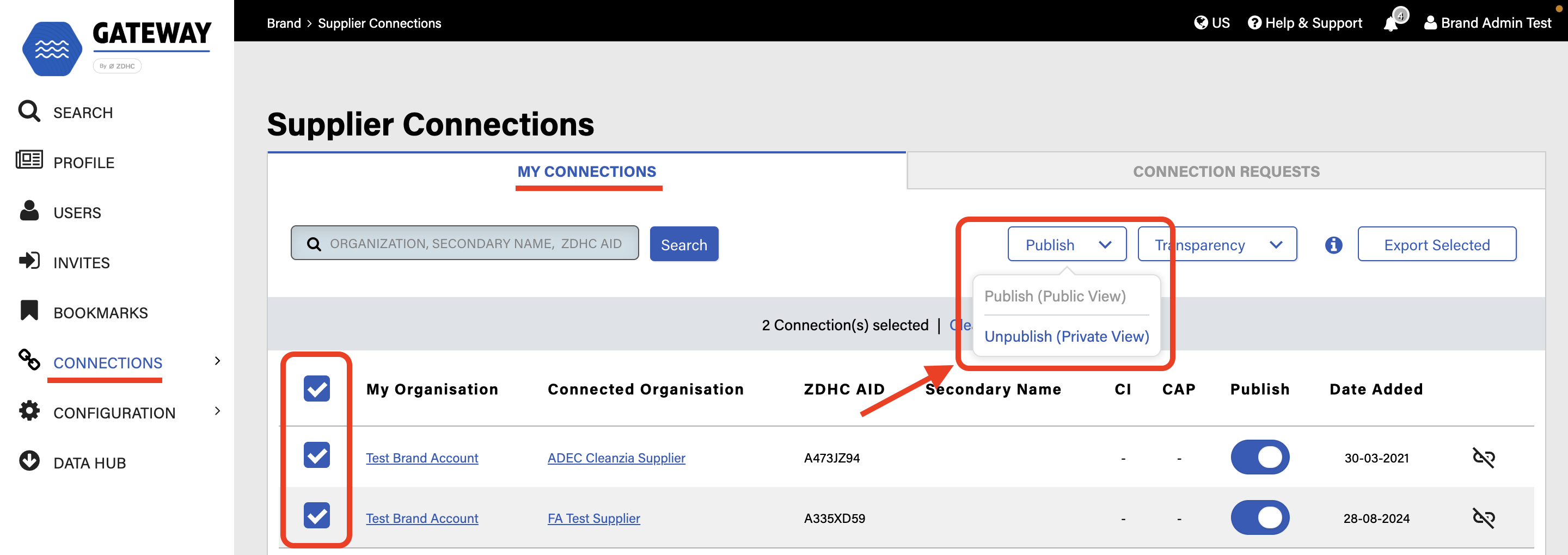Switch to the Connection Requests tab
The image size is (1568, 555).
click(1226, 171)
